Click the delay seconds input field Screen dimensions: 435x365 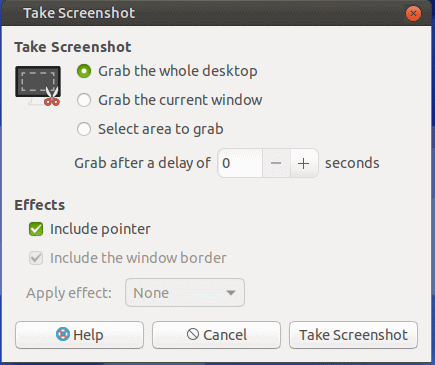(240, 163)
